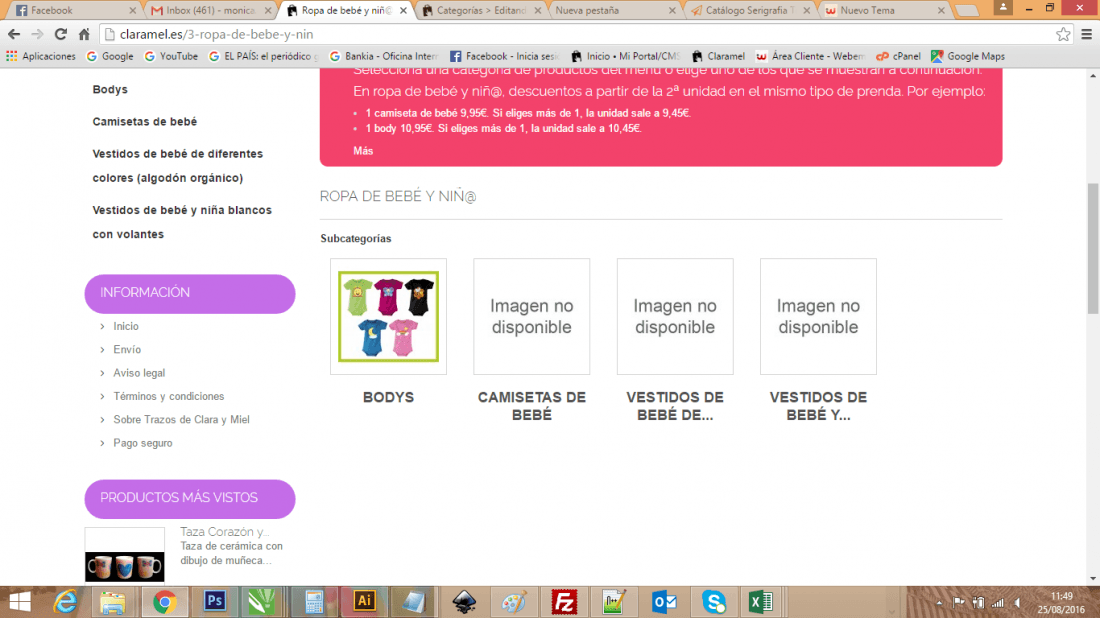1100x618 pixels.
Task: Open the Calculator from the taskbar
Action: point(314,602)
